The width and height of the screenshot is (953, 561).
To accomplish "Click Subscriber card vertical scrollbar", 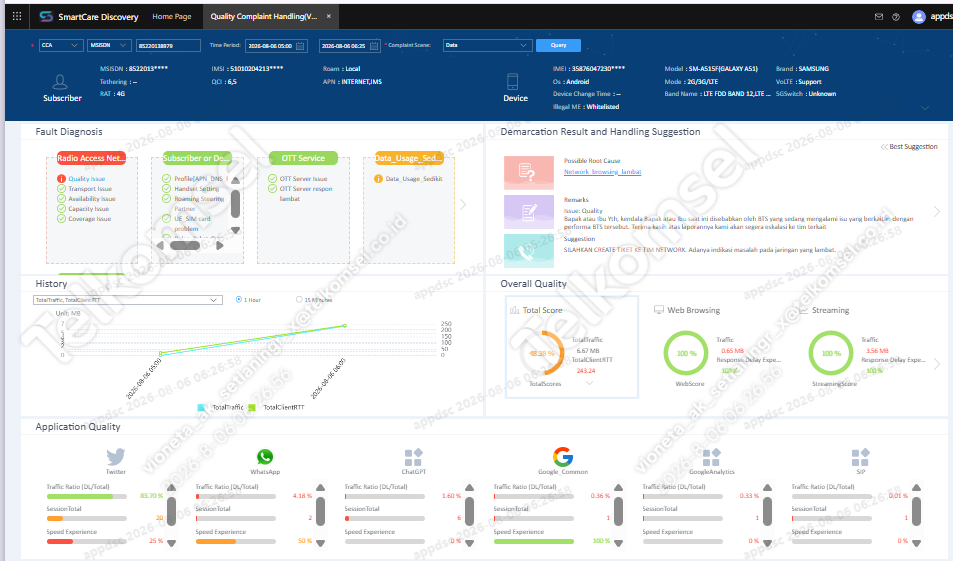I will [x=235, y=203].
